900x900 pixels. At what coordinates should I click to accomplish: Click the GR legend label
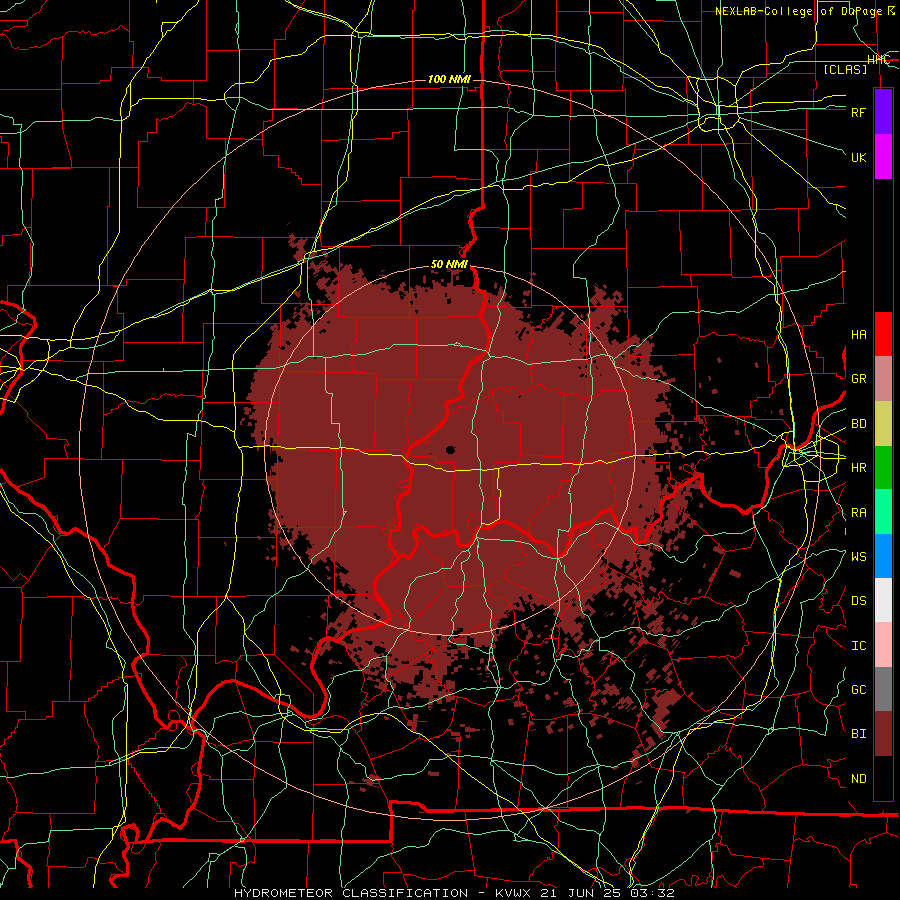(x=859, y=379)
